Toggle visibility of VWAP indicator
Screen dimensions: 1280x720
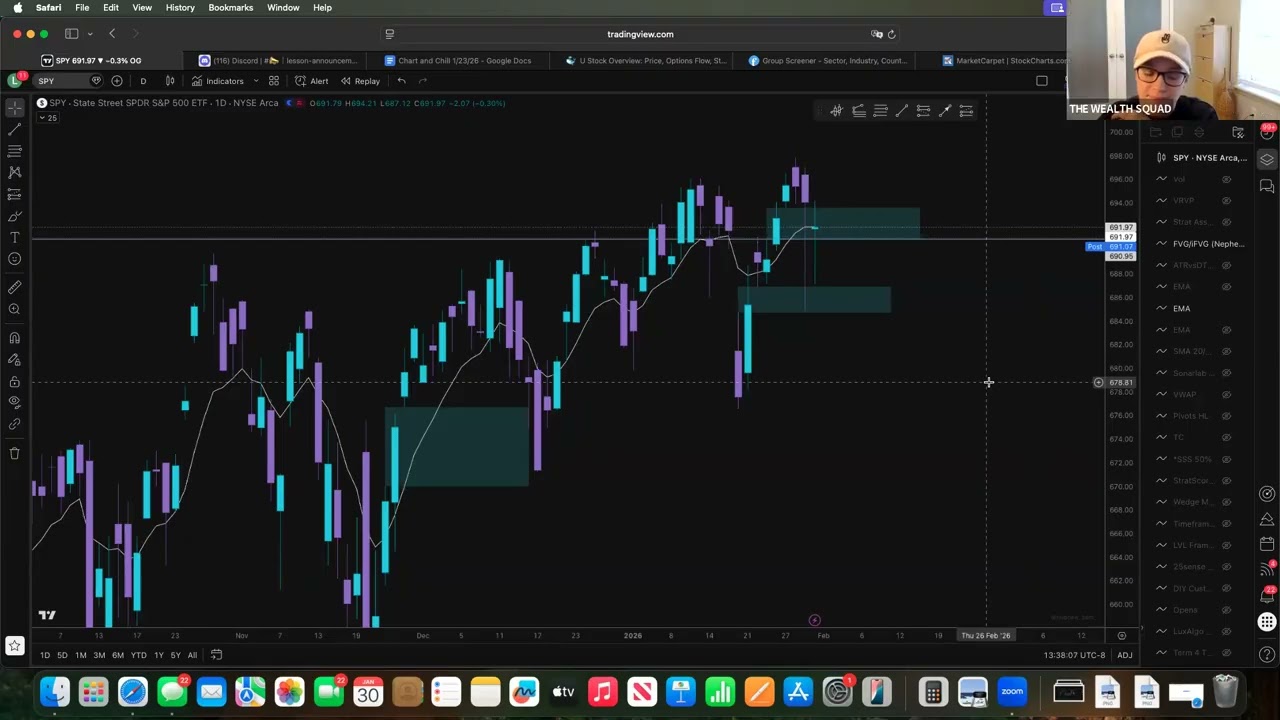1226,394
